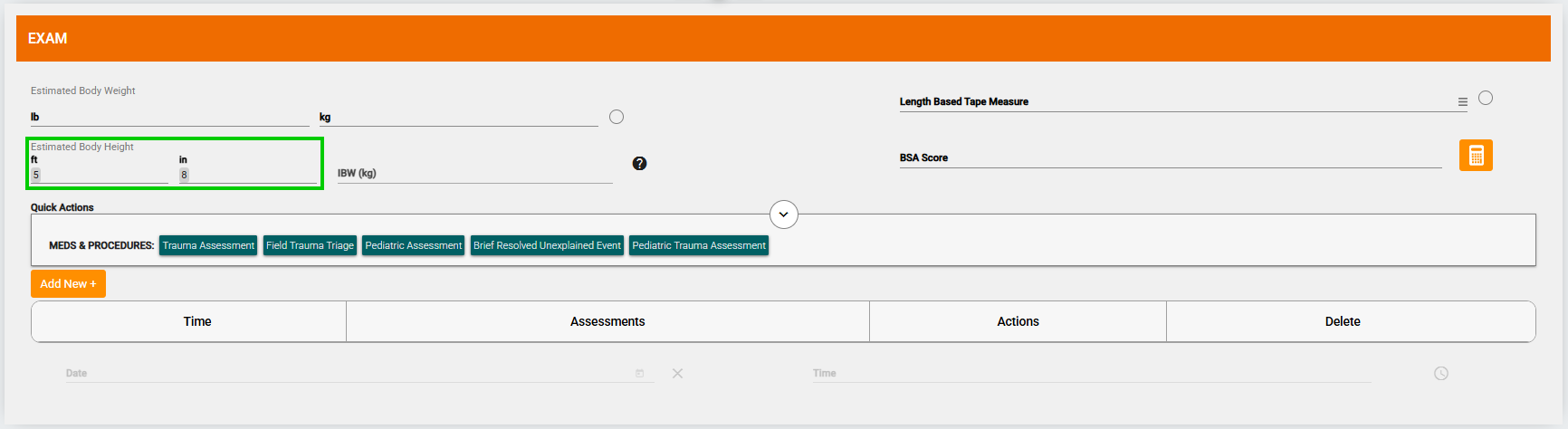Collapse the Quick Actions chevron
Screen dimensions: 1568x429
[x=783, y=214]
